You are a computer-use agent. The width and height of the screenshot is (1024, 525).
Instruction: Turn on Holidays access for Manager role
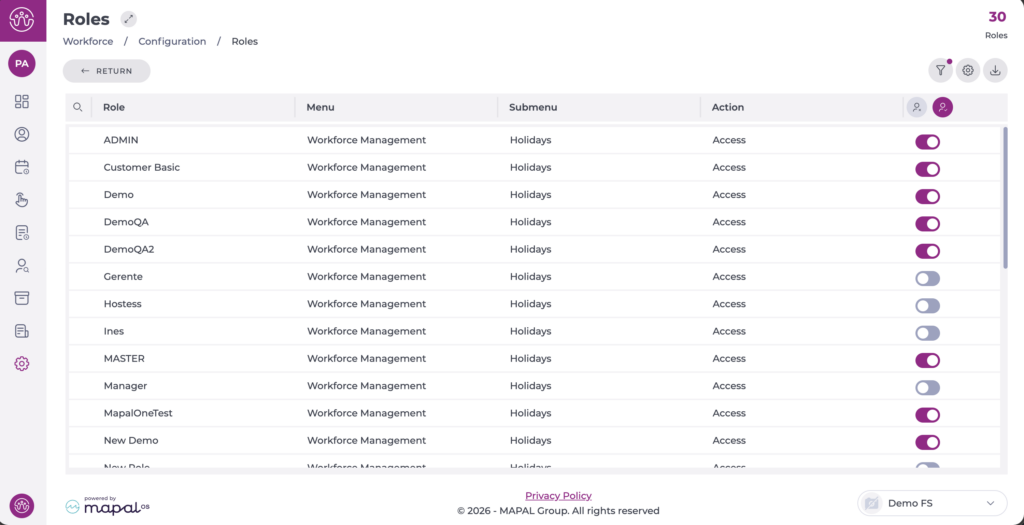[927, 386]
